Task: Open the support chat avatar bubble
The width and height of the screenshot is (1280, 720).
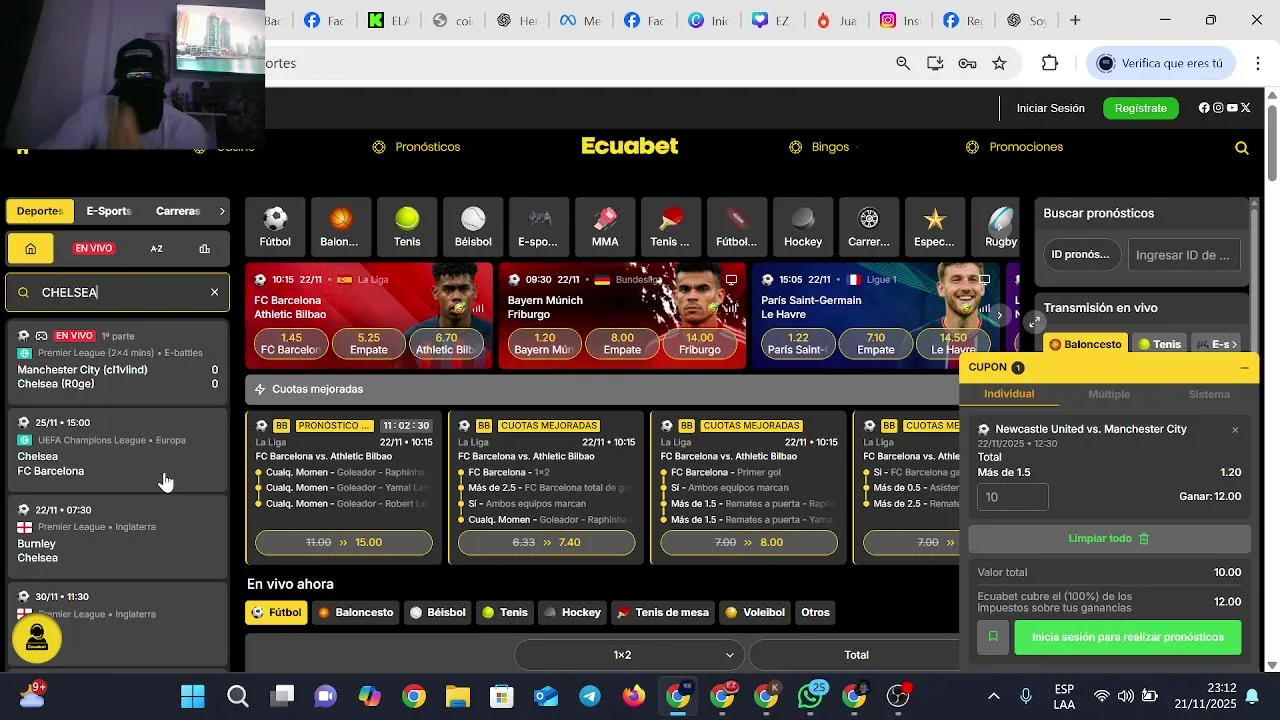Action: [37, 638]
